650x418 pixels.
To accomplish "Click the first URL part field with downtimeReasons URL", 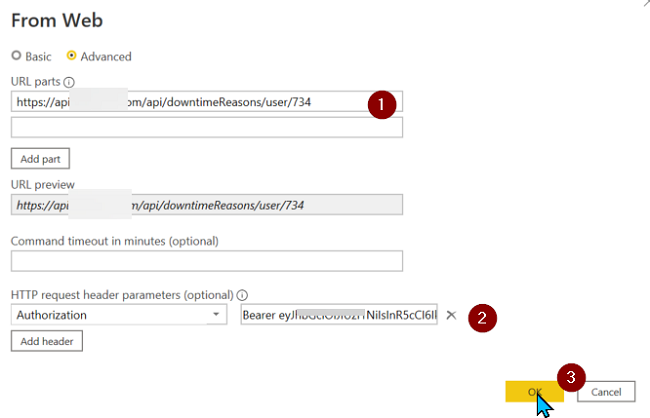I will coord(190,102).
